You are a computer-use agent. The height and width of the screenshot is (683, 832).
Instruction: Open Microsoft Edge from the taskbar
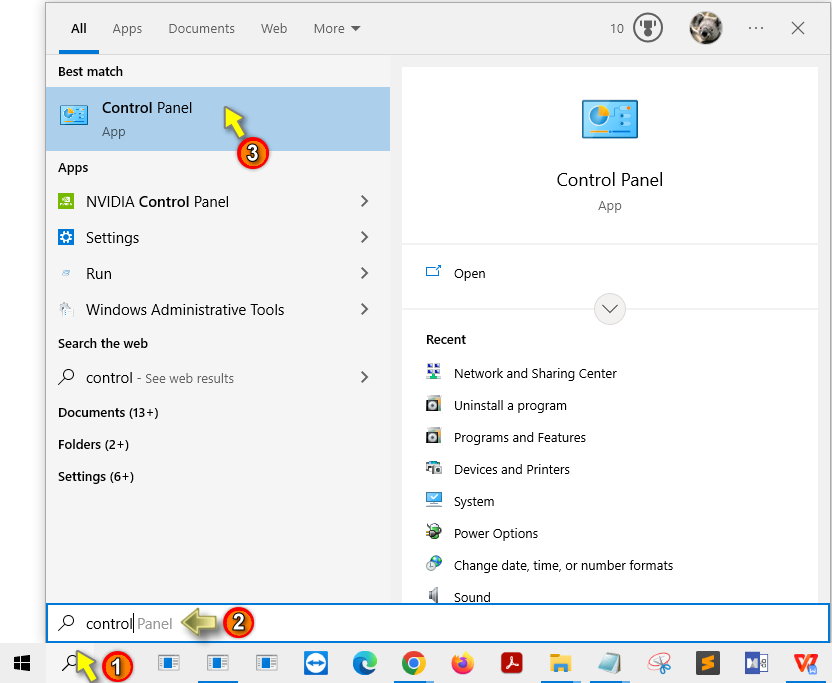(365, 663)
